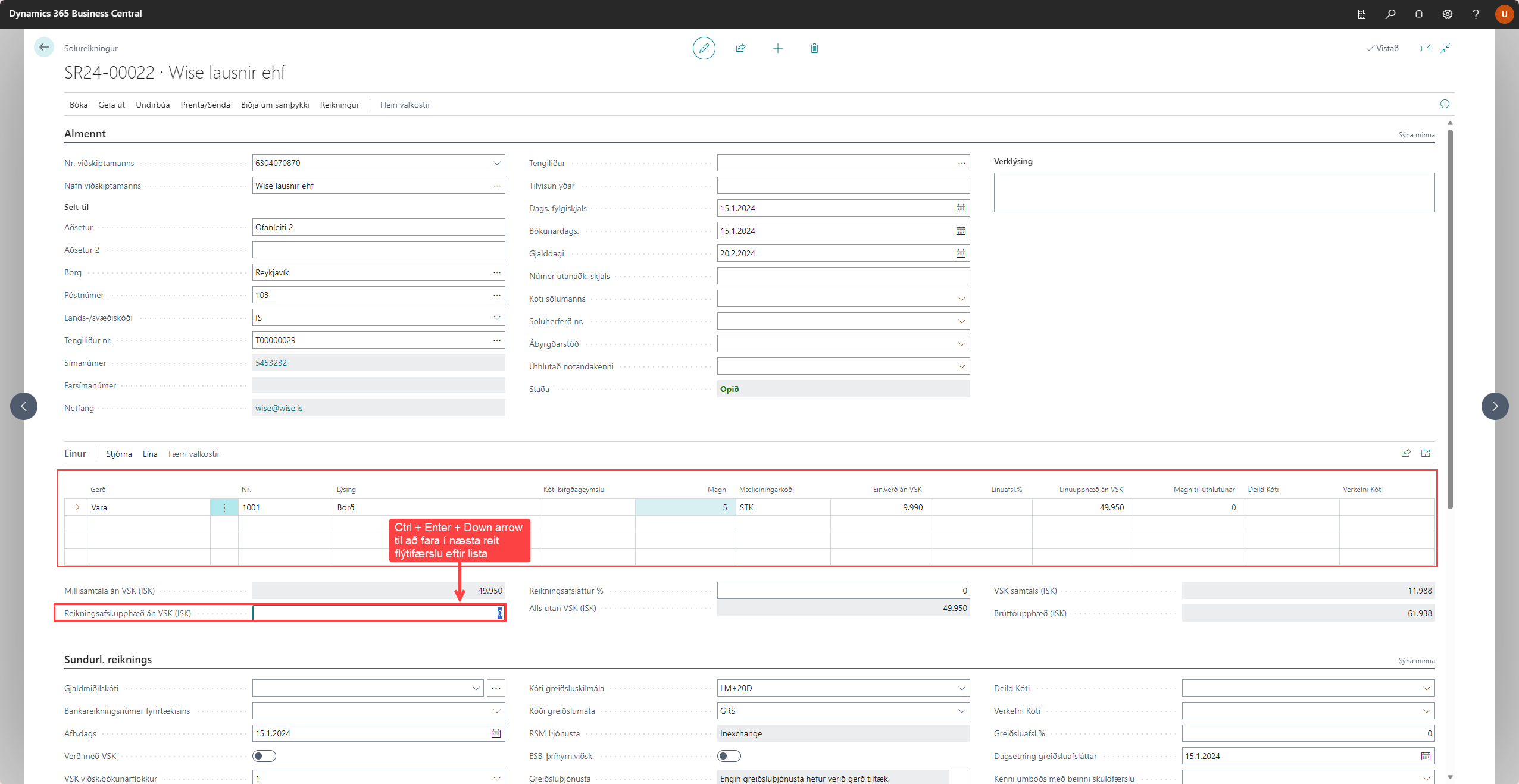The image size is (1519, 784).
Task: Click the pencil edit icon
Action: pyautogui.click(x=704, y=48)
